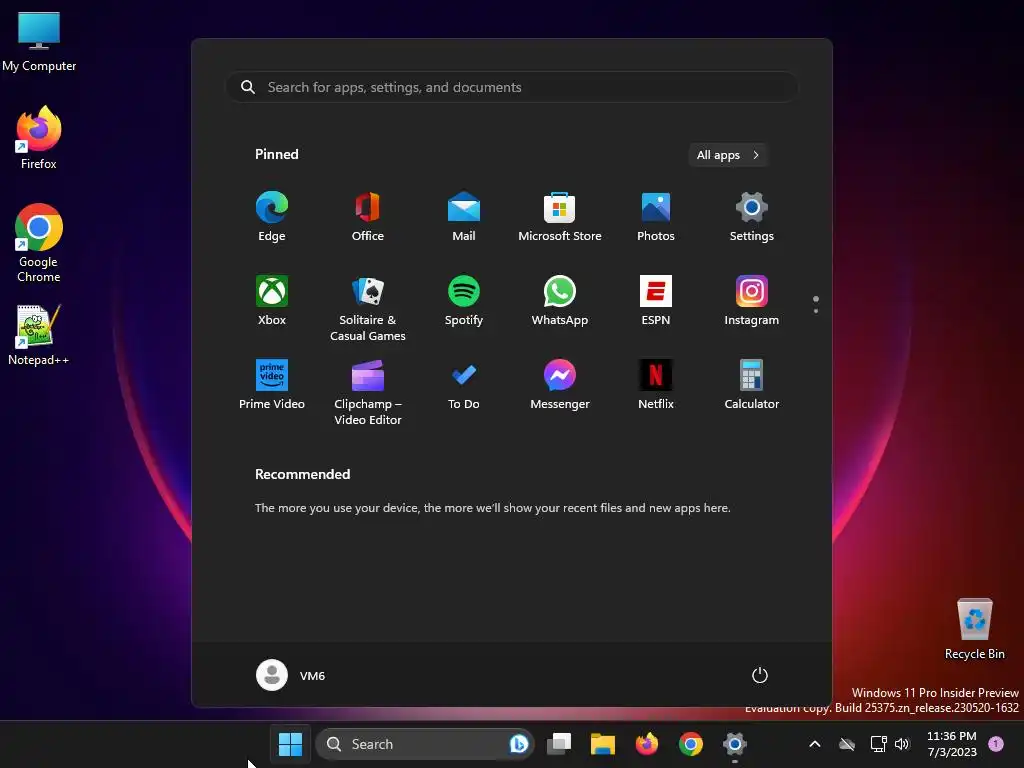Open Settings from pinned apps

tap(752, 217)
